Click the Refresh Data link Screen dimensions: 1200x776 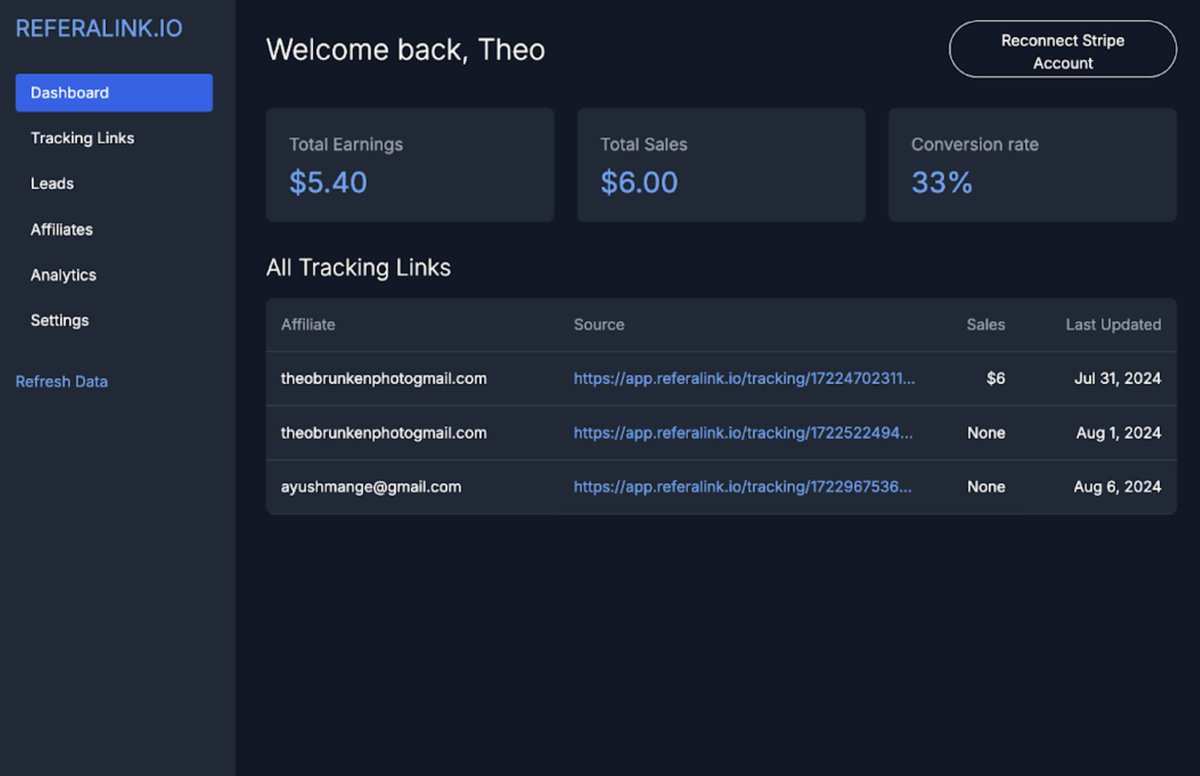[61, 382]
